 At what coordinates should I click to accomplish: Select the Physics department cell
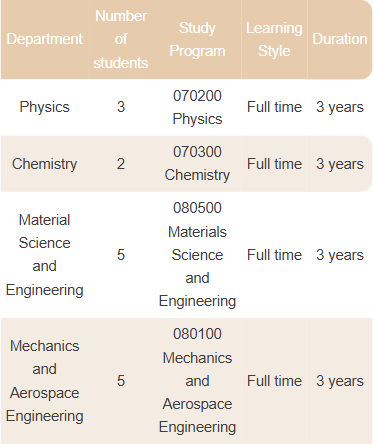coord(44,107)
